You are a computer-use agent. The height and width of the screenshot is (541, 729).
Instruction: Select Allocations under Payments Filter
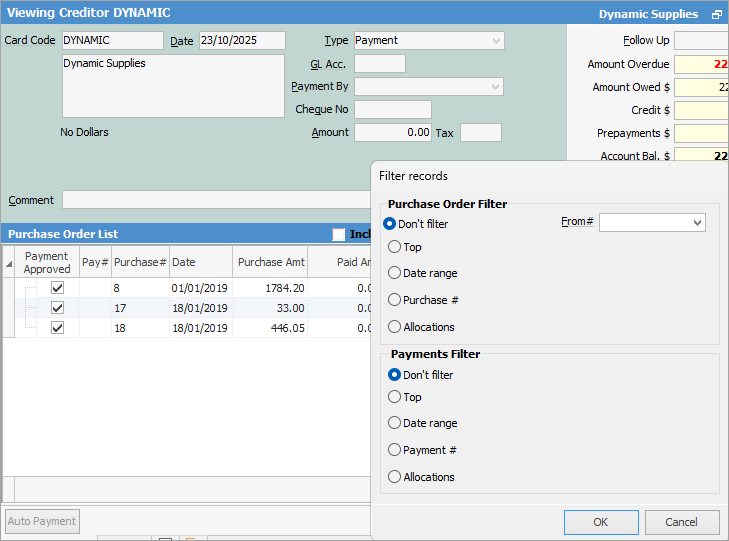395,477
